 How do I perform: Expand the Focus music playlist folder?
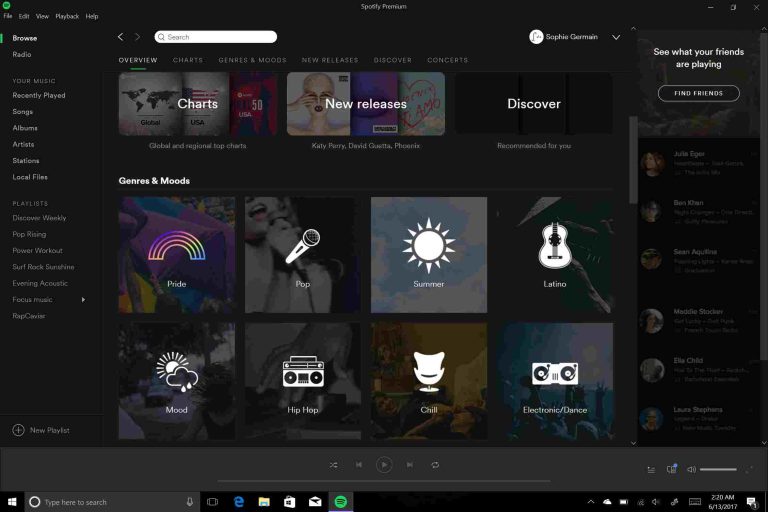coord(83,299)
